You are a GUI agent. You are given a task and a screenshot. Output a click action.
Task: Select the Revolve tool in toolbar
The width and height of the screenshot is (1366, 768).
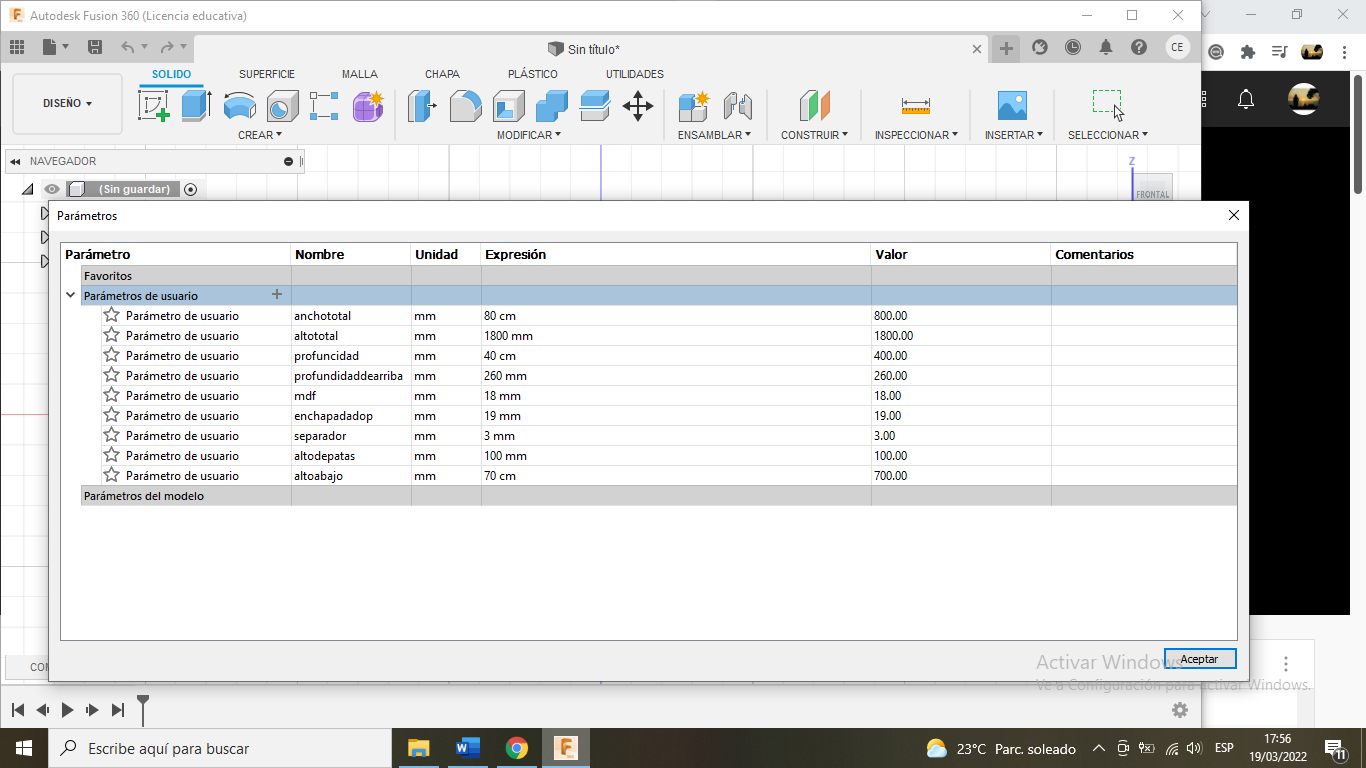pos(239,105)
